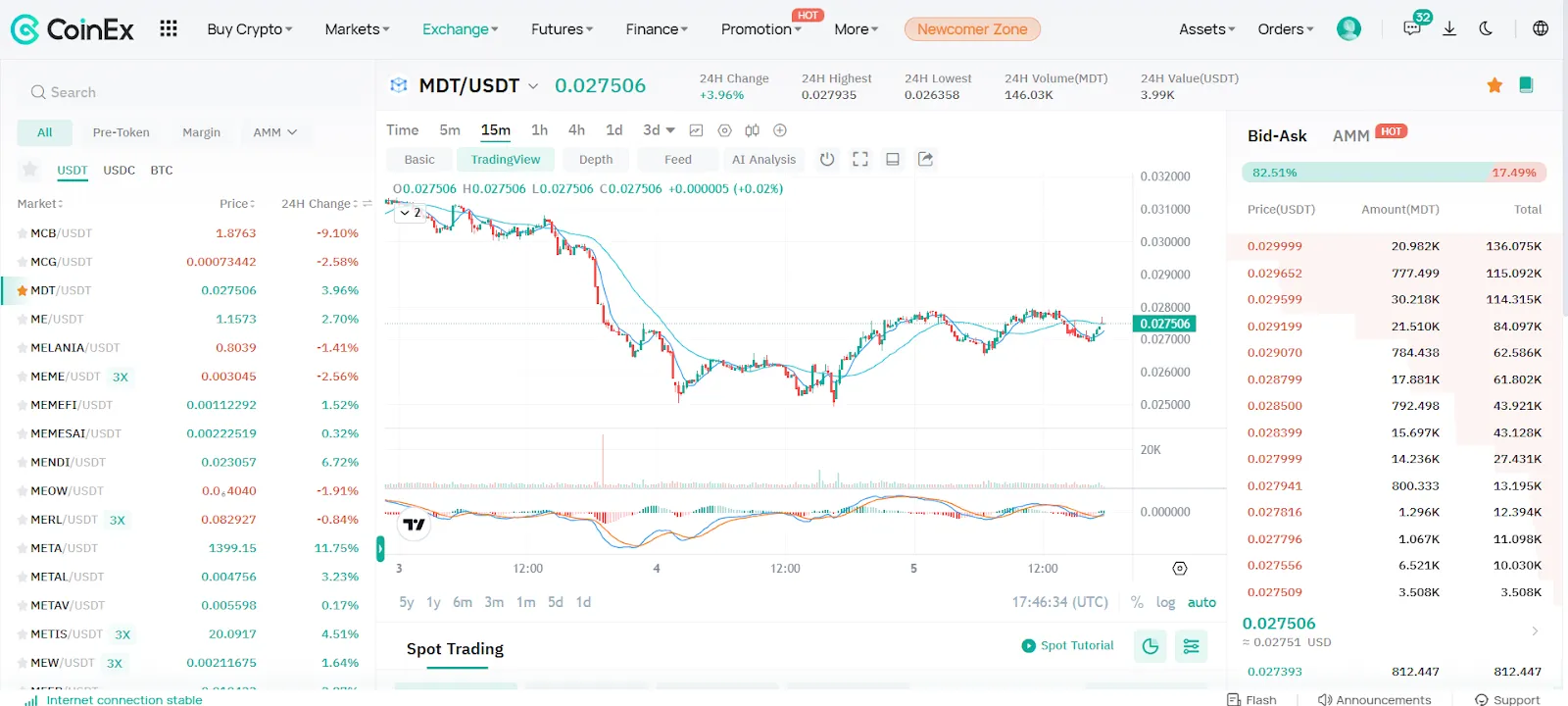
Task: Expand the Futures menu
Action: pos(562,29)
